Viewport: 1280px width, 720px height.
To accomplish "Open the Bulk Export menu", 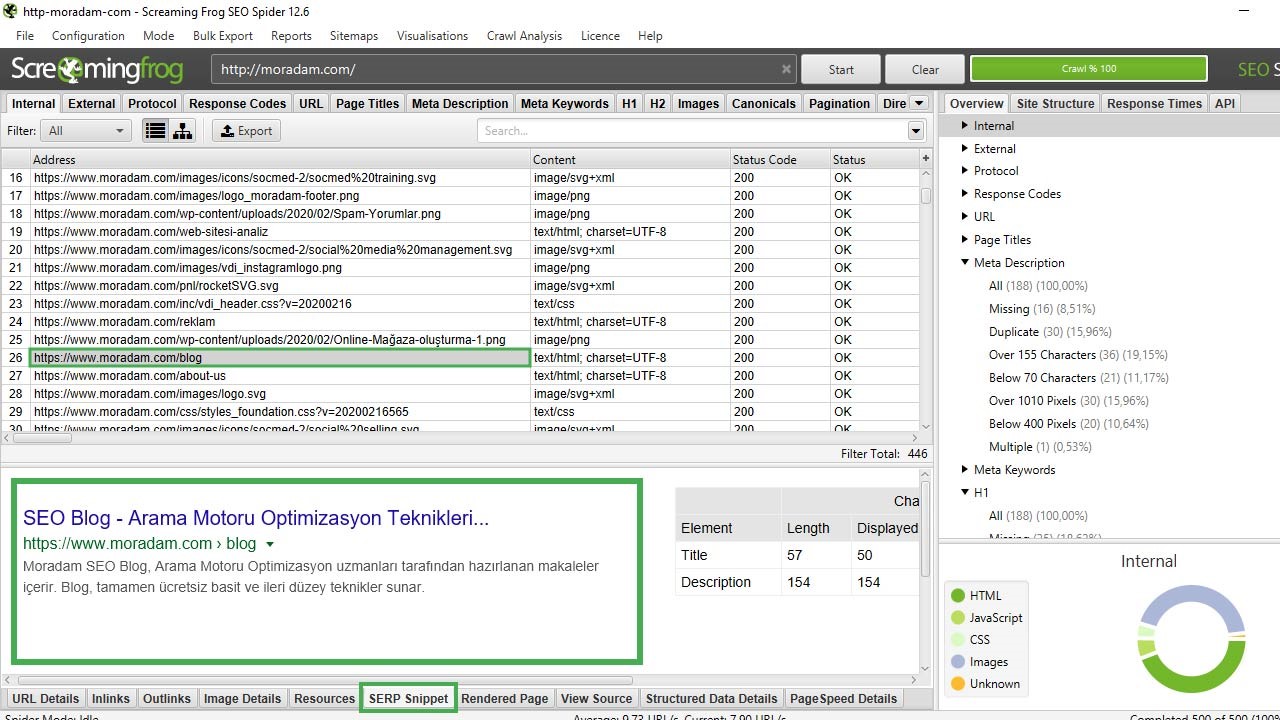I will (x=223, y=36).
